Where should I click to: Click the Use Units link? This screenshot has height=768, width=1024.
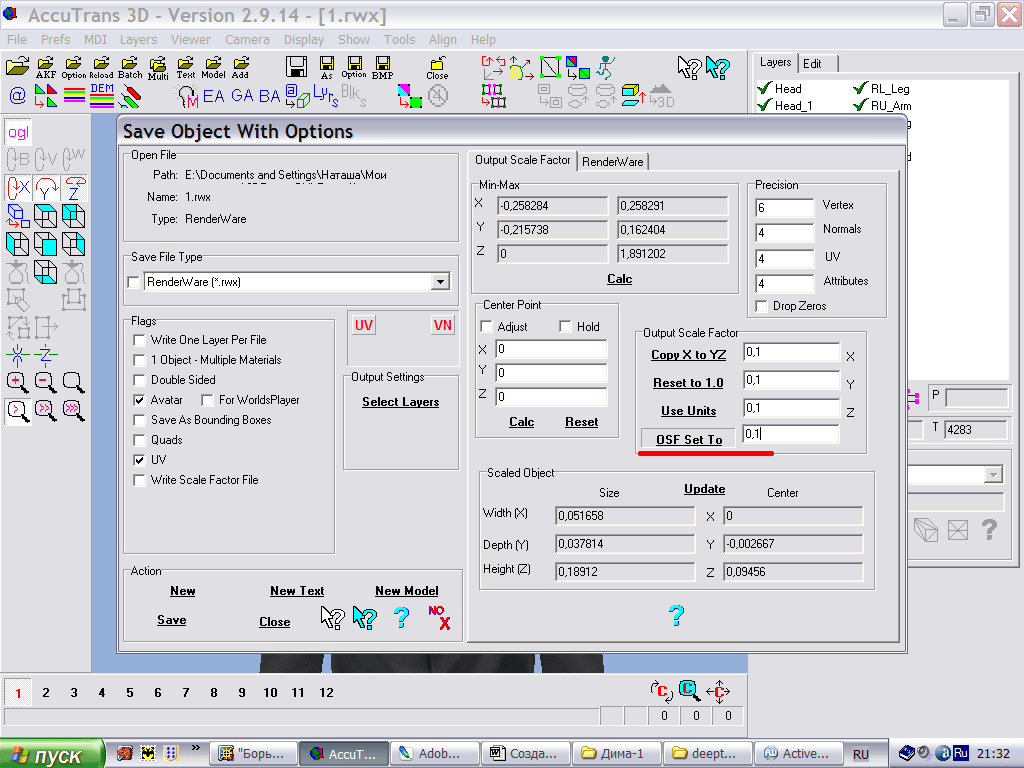[x=688, y=411]
